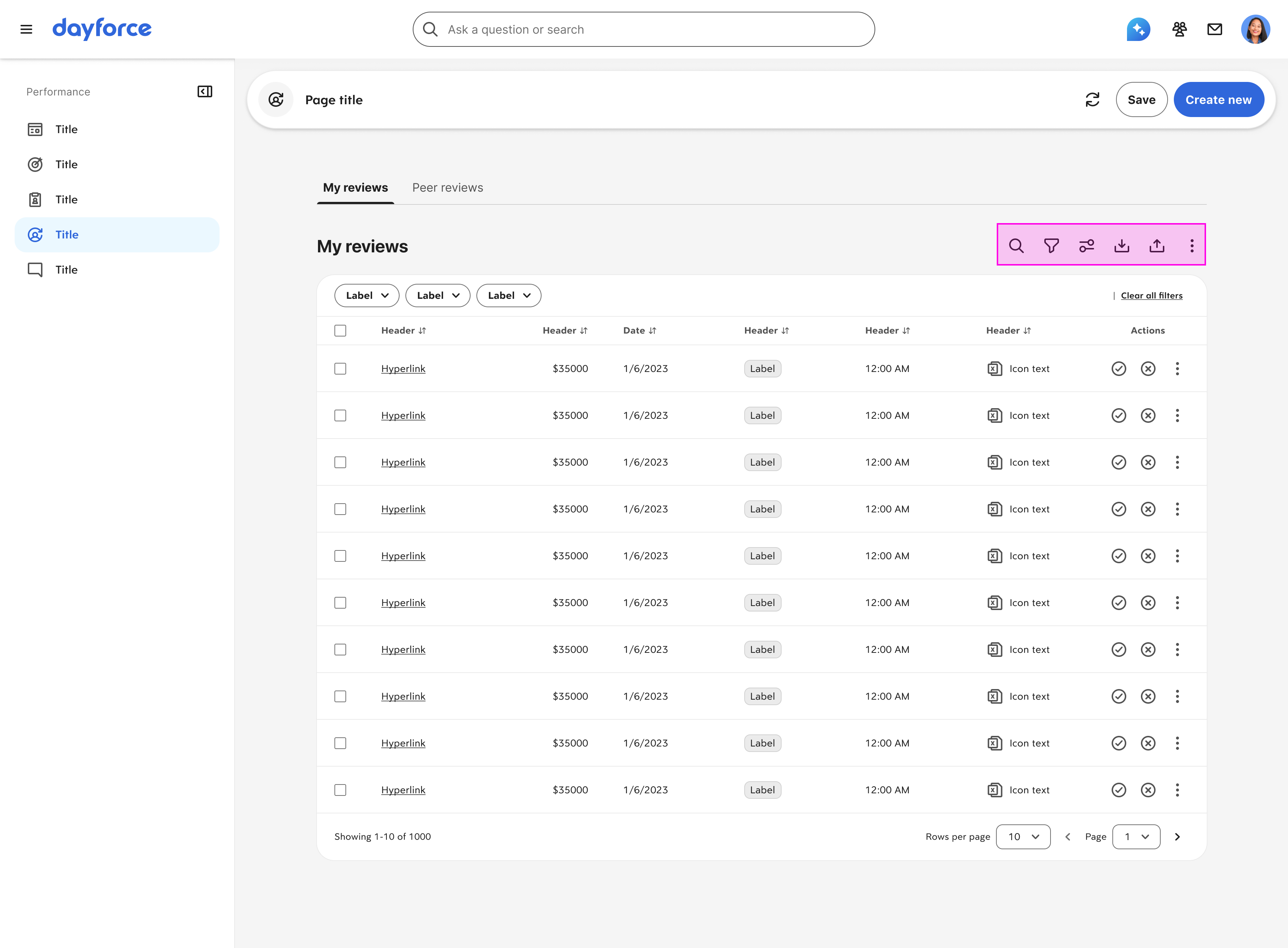Open the Page number dropdown
This screenshot has height=948, width=1288.
pyautogui.click(x=1136, y=837)
